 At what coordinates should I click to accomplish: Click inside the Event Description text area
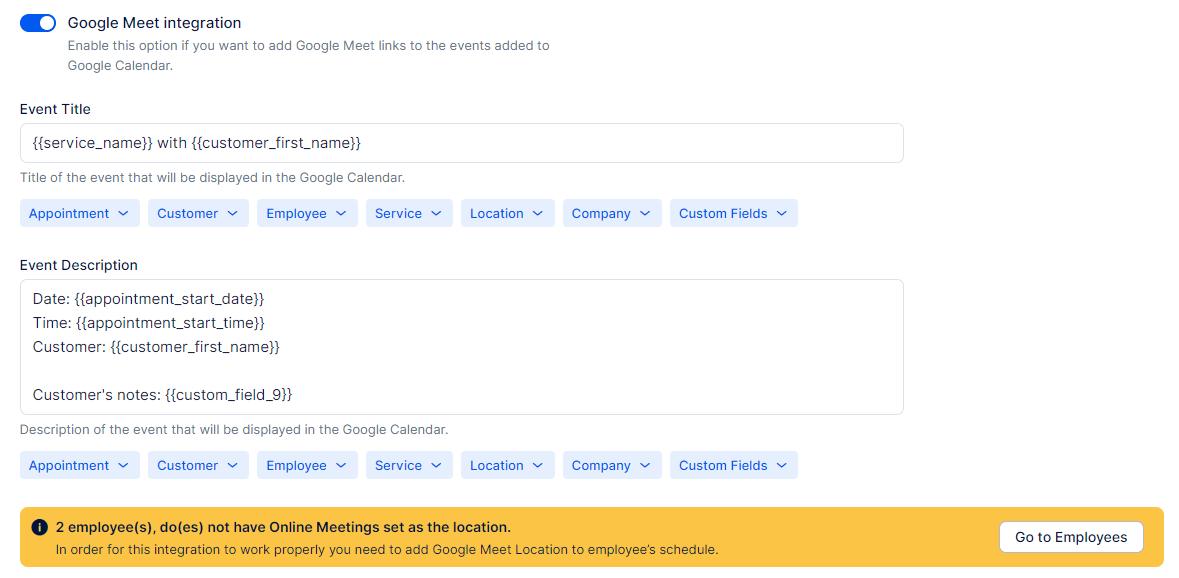coord(460,346)
